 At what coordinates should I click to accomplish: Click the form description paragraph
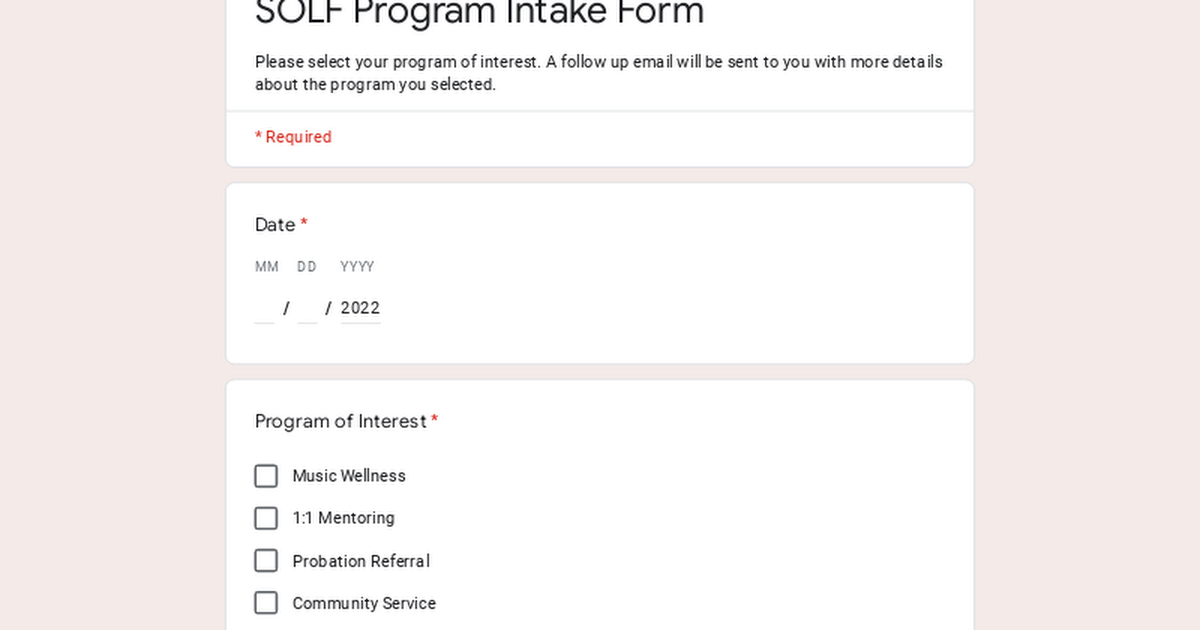(598, 73)
